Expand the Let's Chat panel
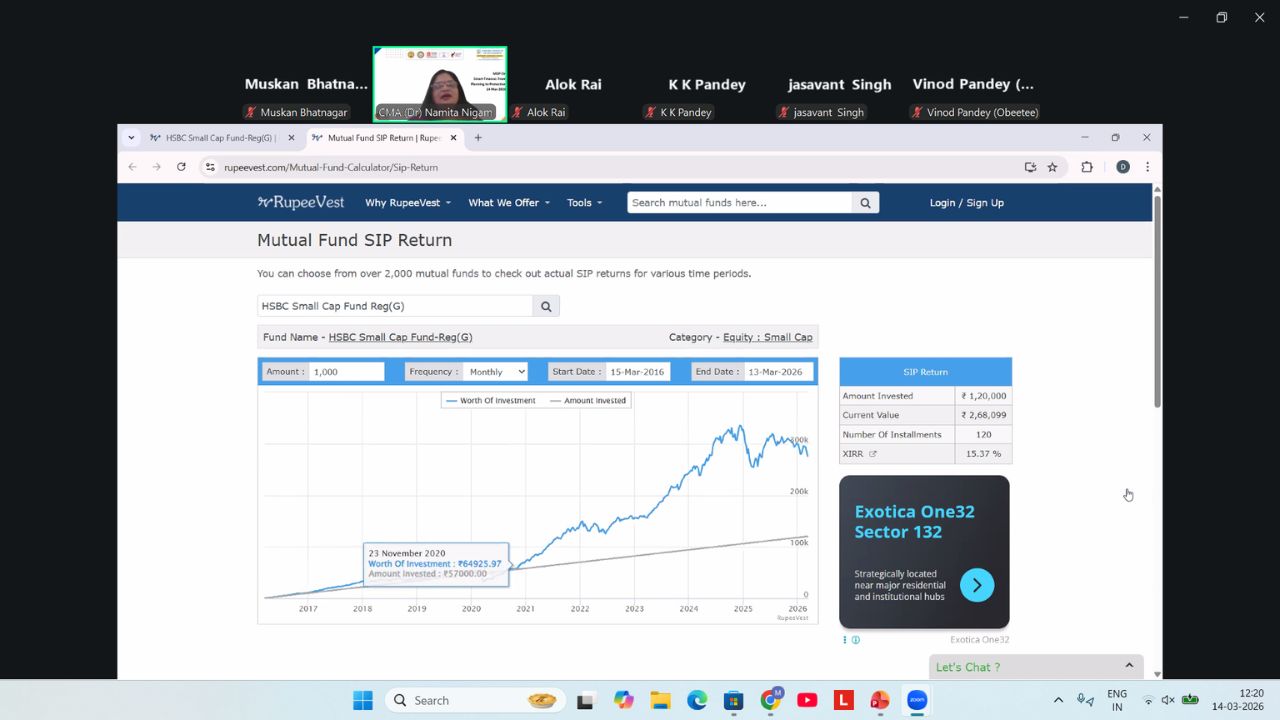Image resolution: width=1280 pixels, height=720 pixels. coord(1035,667)
